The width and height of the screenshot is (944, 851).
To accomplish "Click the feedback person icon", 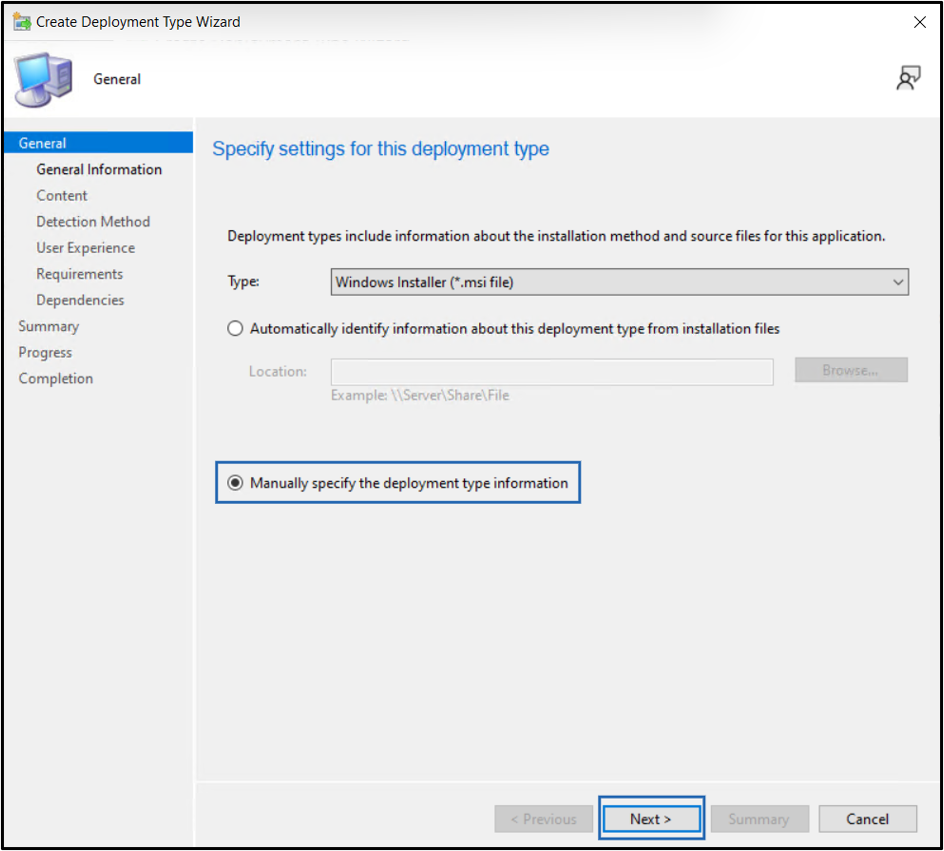I will [908, 78].
